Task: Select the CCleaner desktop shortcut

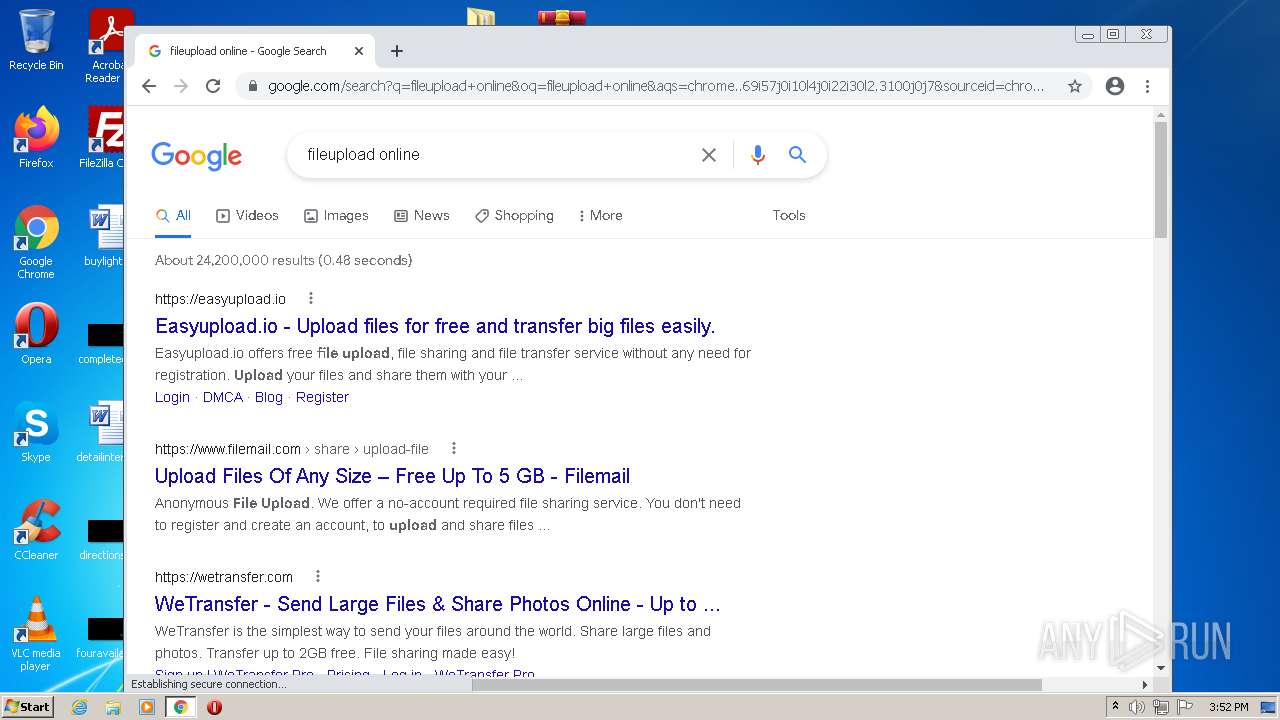Action: pyautogui.click(x=36, y=530)
